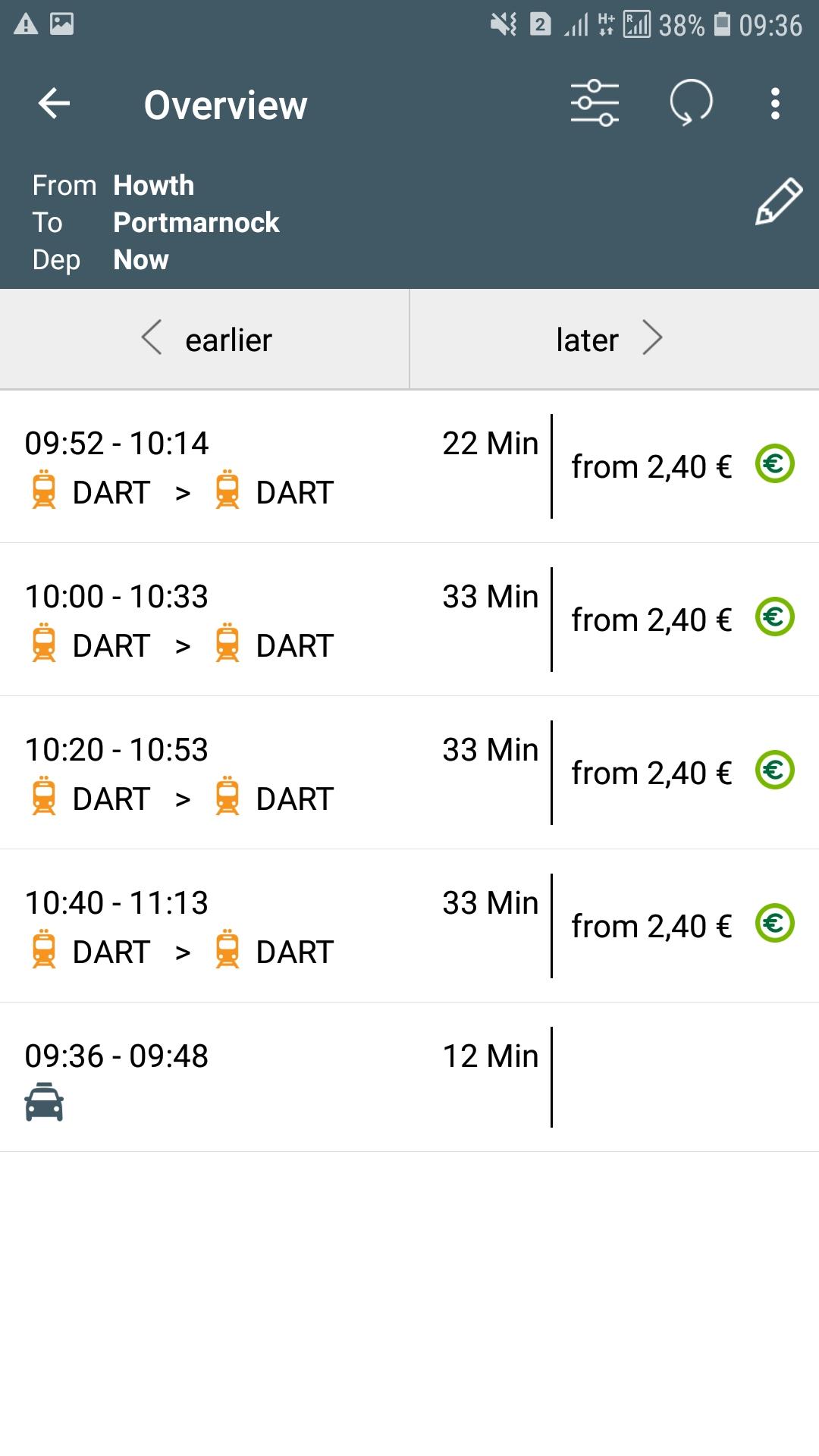Tap the euro fare icon for 10:20 trip
The height and width of the screenshot is (1456, 819).
point(774,770)
